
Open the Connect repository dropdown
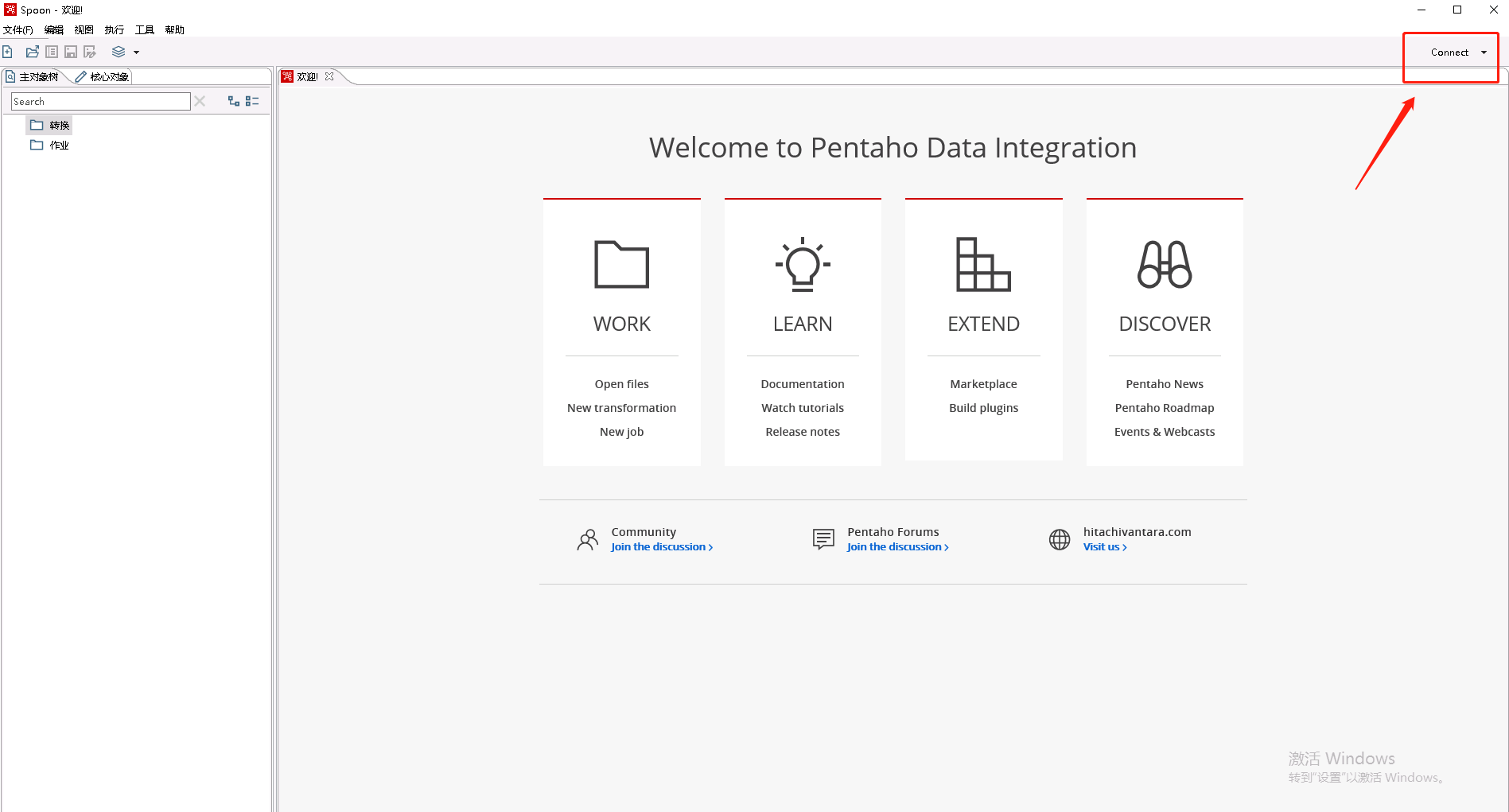[1458, 52]
